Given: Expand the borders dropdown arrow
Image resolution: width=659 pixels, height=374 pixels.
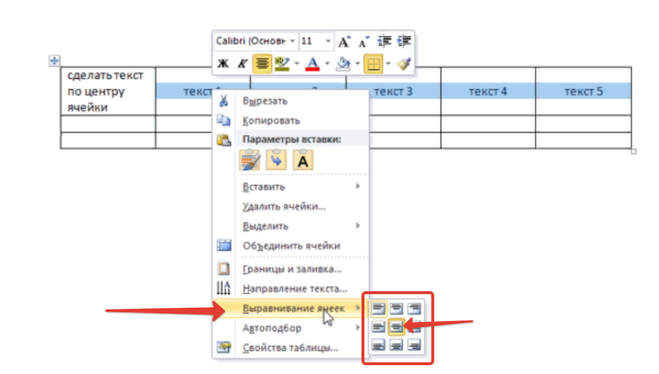Looking at the screenshot, I should pyautogui.click(x=388, y=64).
